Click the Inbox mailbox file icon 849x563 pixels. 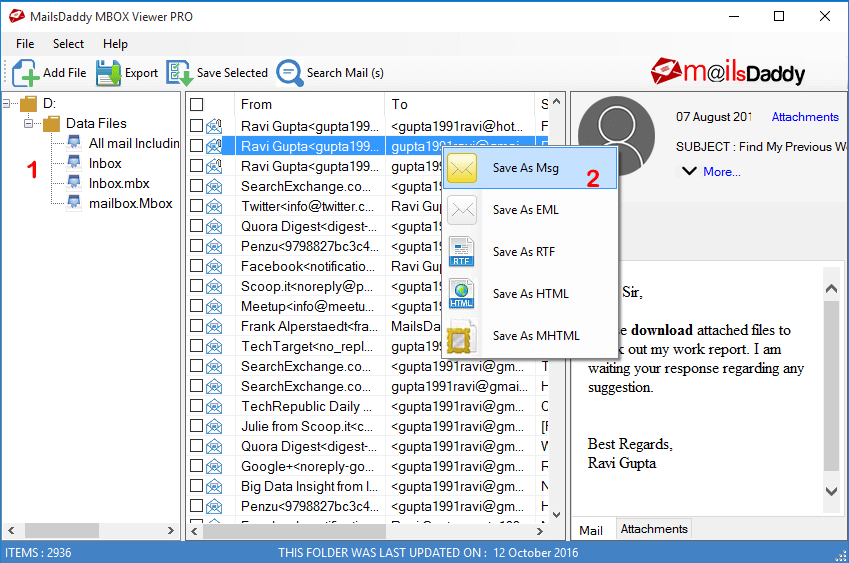74,162
